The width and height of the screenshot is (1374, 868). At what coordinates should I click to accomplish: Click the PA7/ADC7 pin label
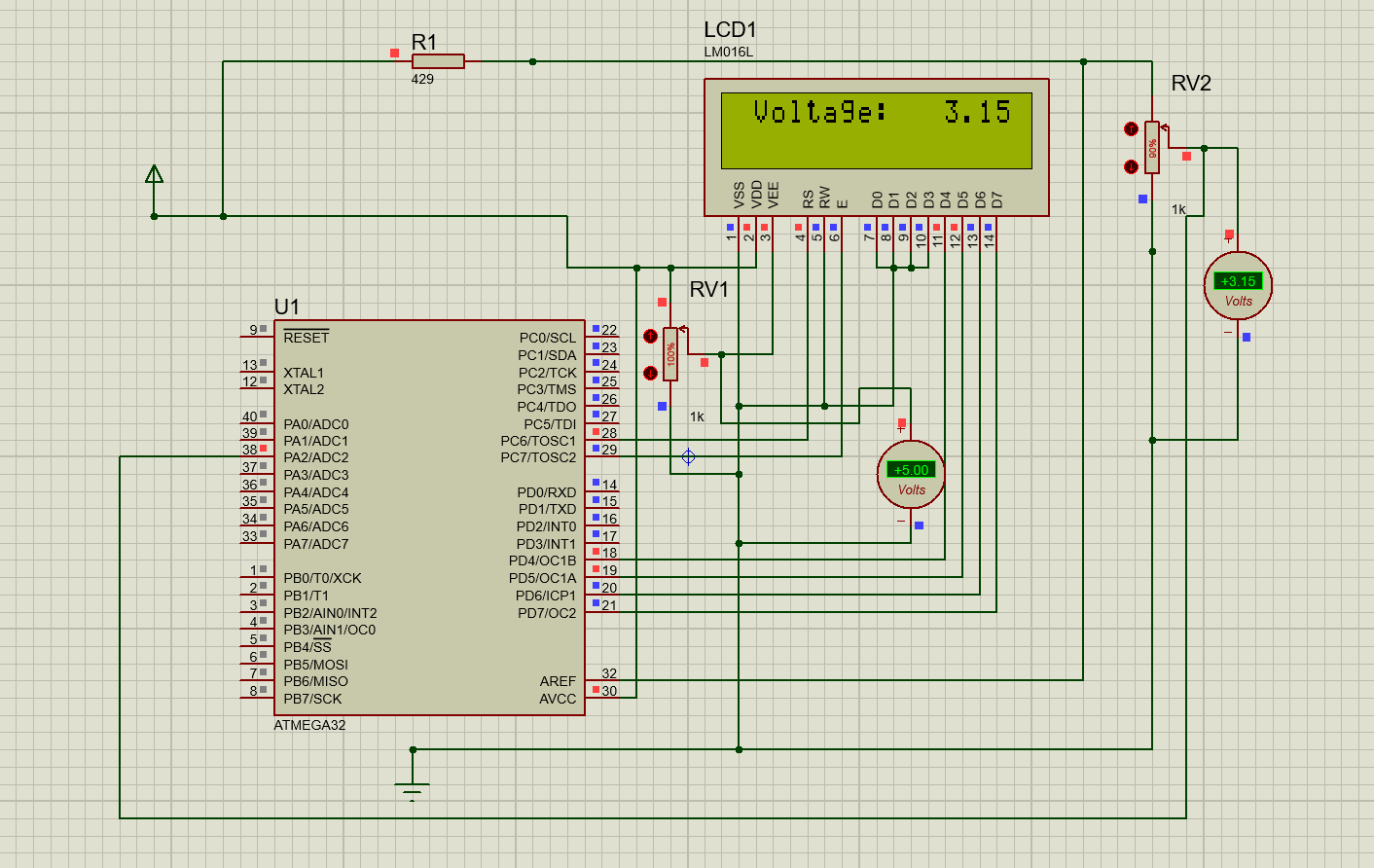tap(315, 544)
